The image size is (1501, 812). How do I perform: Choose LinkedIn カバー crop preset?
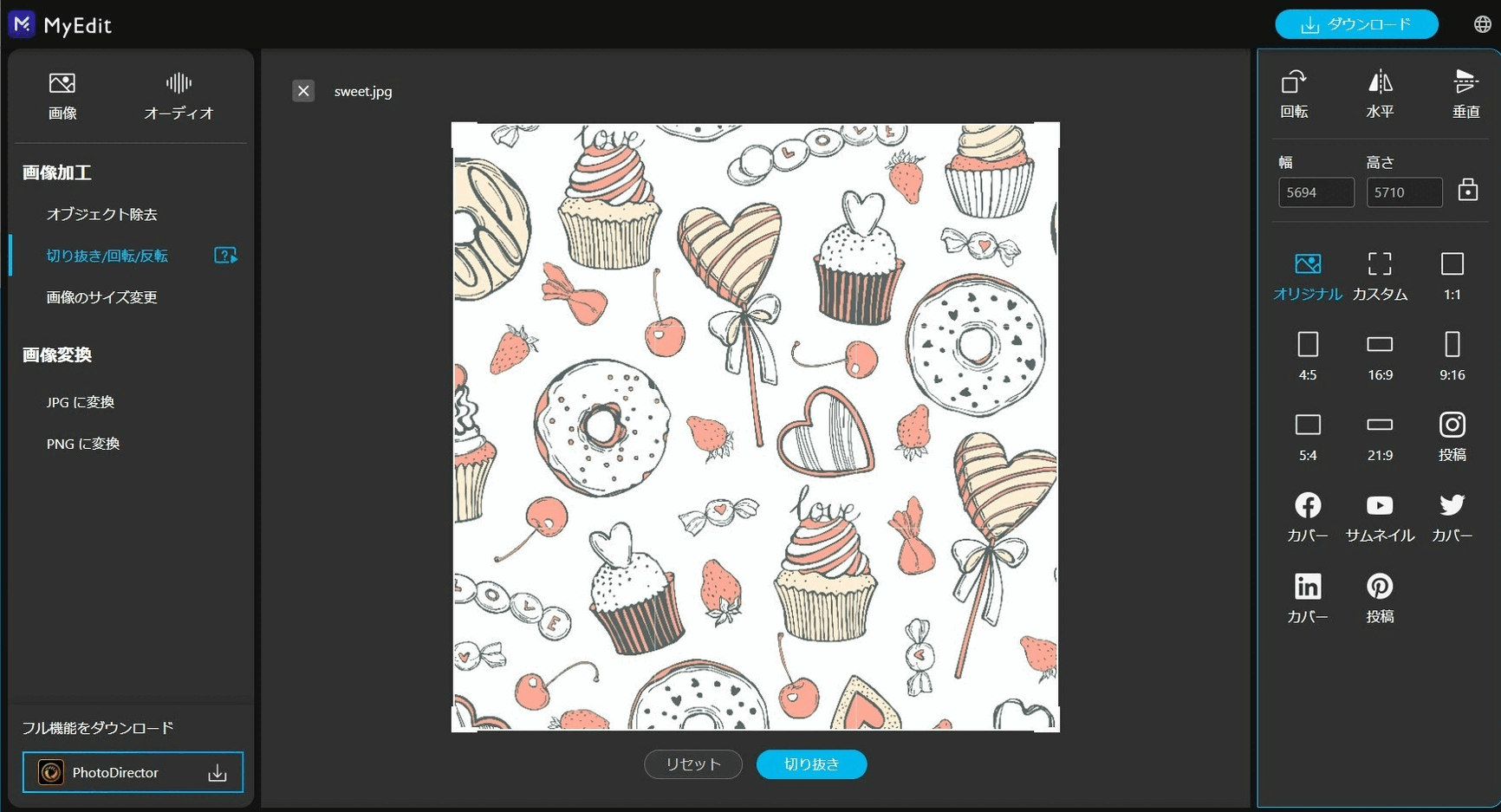tap(1308, 599)
